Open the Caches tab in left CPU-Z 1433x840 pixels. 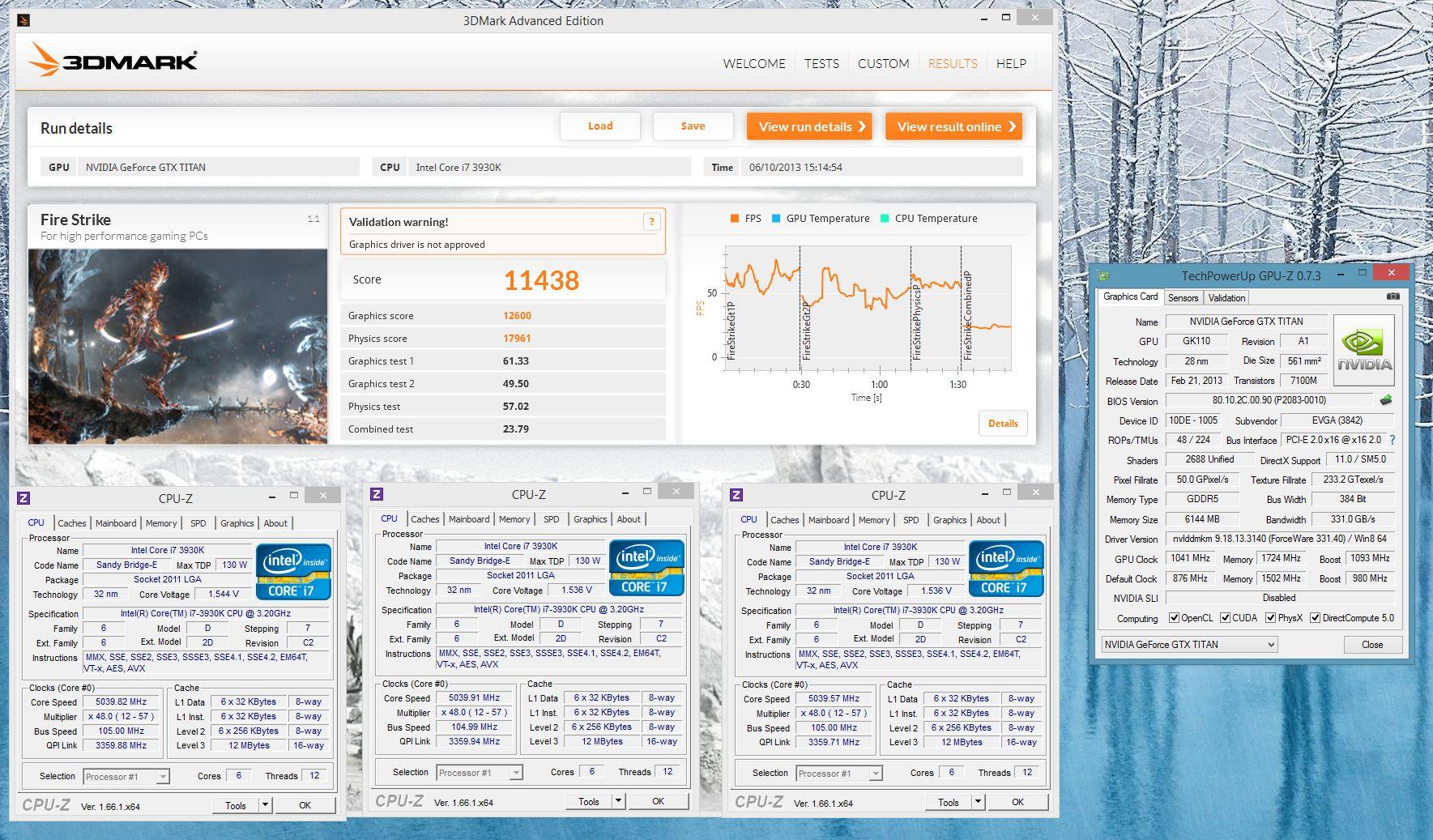click(x=72, y=523)
